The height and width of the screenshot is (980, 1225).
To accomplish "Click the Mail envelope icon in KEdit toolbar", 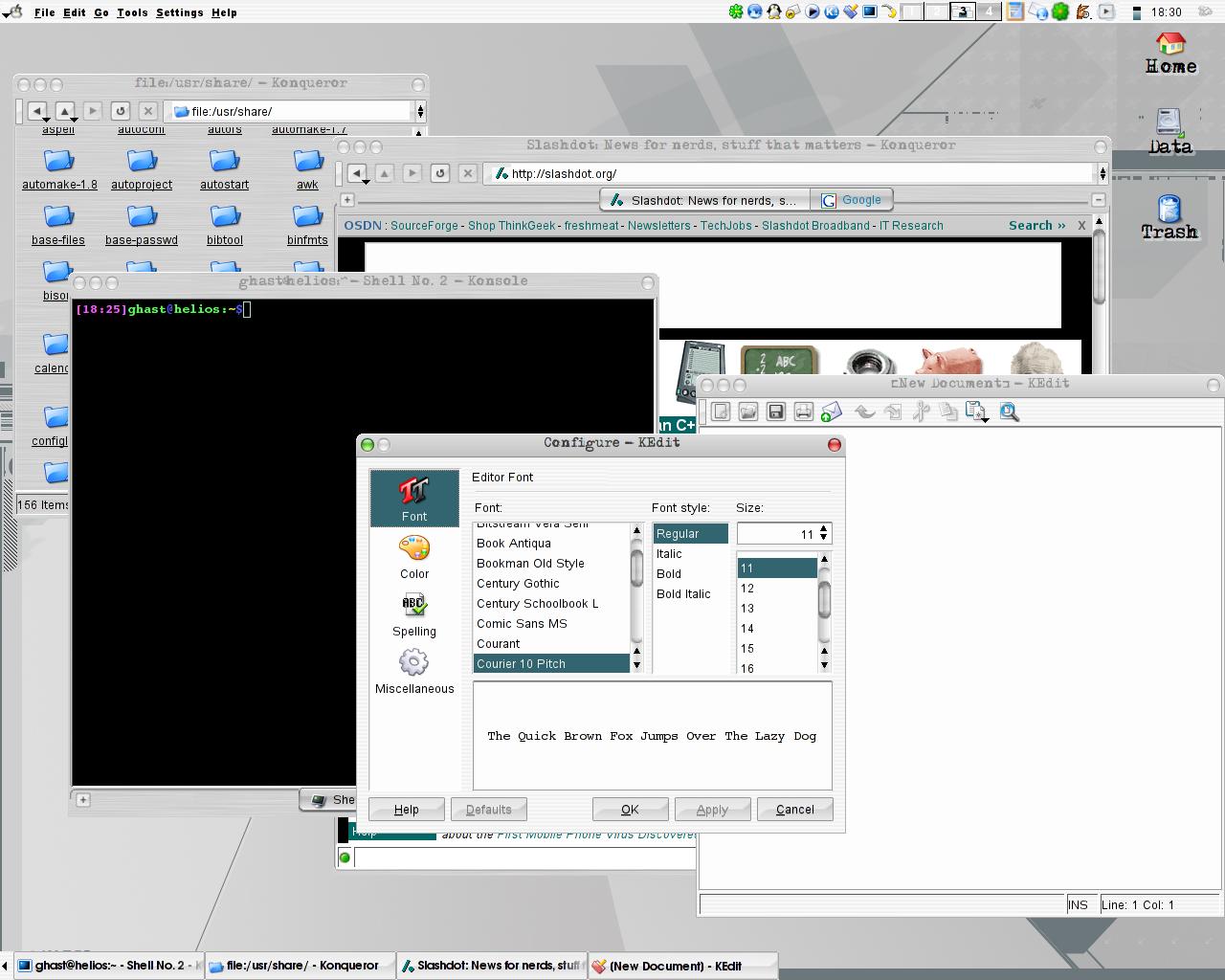I will pyautogui.click(x=831, y=412).
